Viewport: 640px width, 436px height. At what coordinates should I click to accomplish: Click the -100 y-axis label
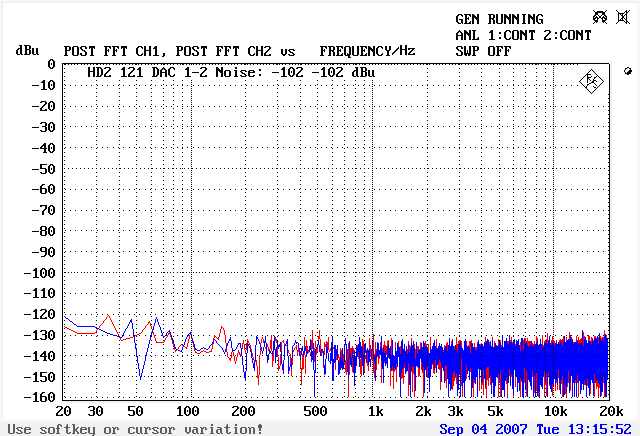(40, 273)
